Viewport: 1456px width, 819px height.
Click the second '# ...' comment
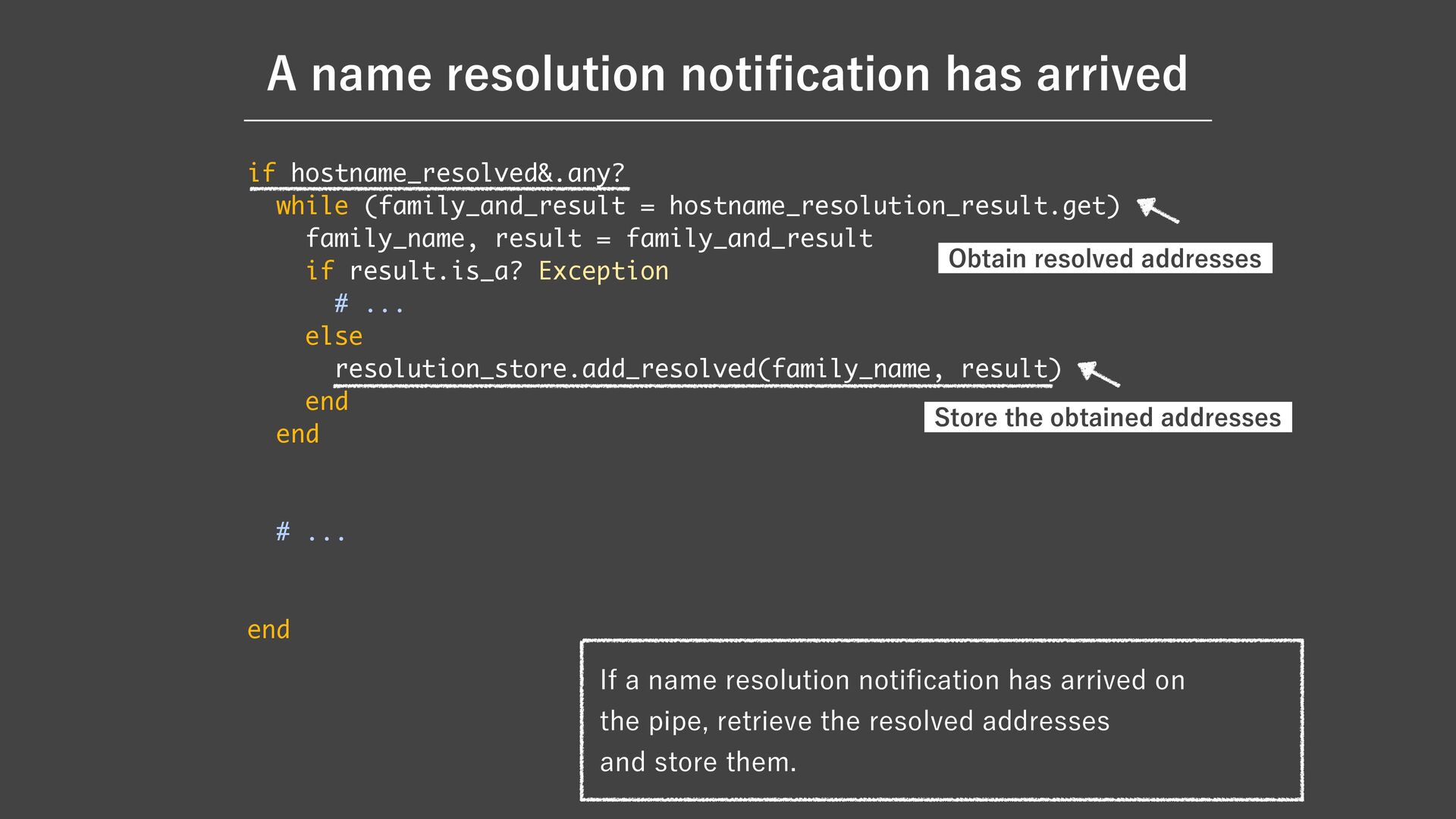tap(311, 533)
